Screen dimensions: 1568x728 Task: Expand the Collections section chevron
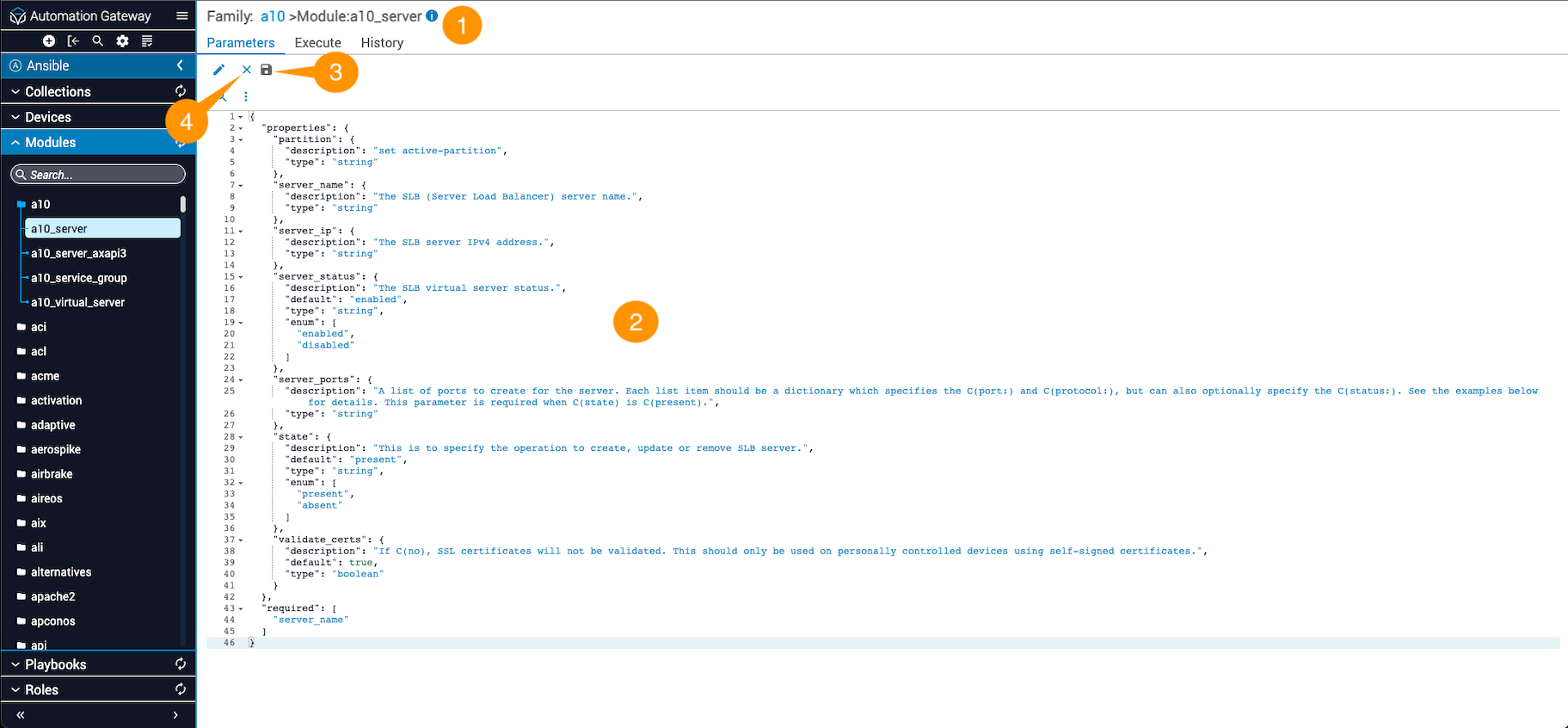15,91
